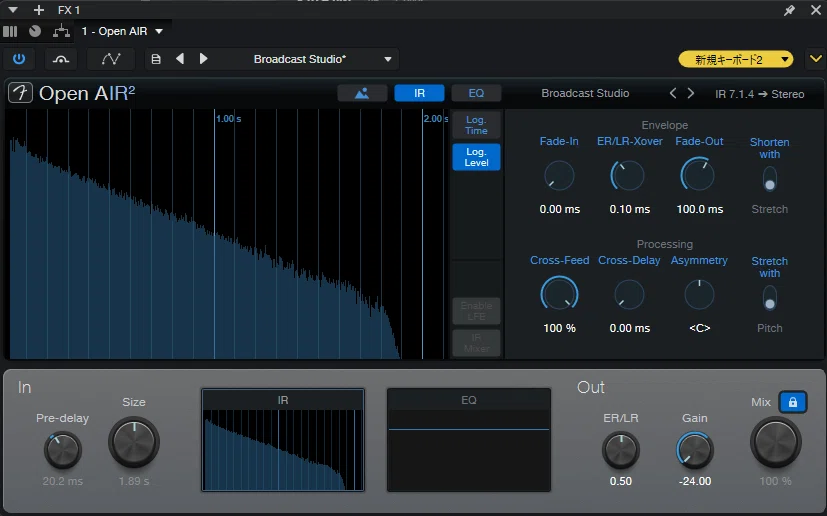Click the Cross-Delay knob
827x516 pixels.
coord(629,294)
